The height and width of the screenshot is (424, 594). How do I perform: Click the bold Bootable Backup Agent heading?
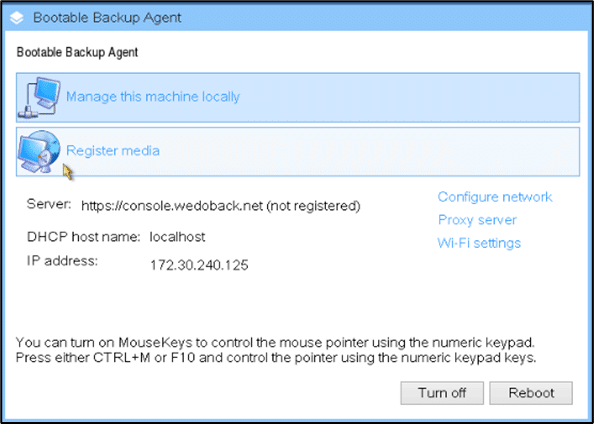coord(77,52)
